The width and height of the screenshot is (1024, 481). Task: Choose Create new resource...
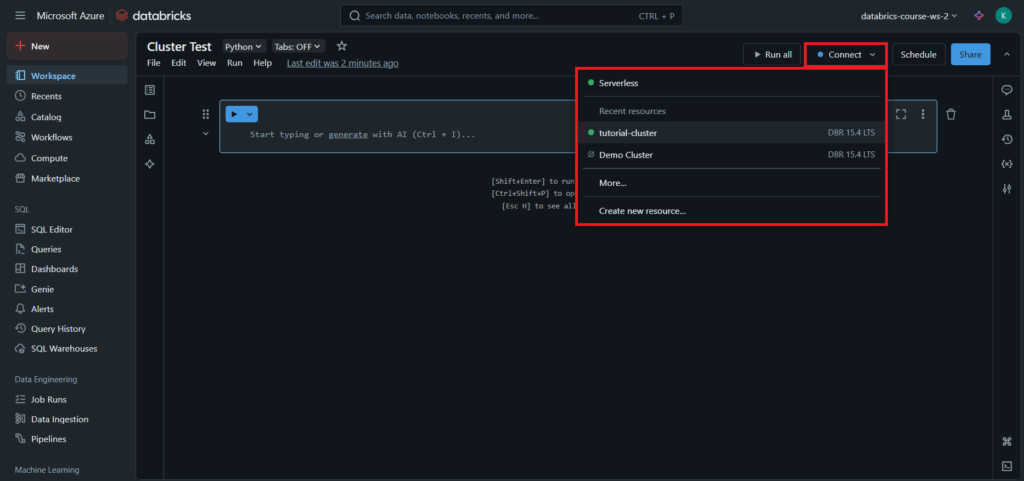point(731,211)
